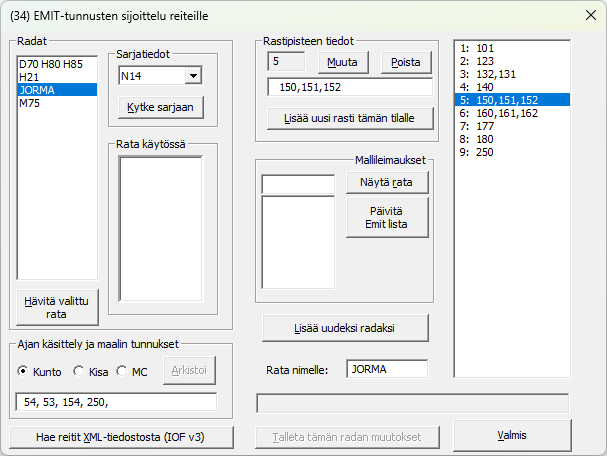The width and height of the screenshot is (607, 456).
Task: Select the Kisa radio option
Action: (x=80, y=372)
